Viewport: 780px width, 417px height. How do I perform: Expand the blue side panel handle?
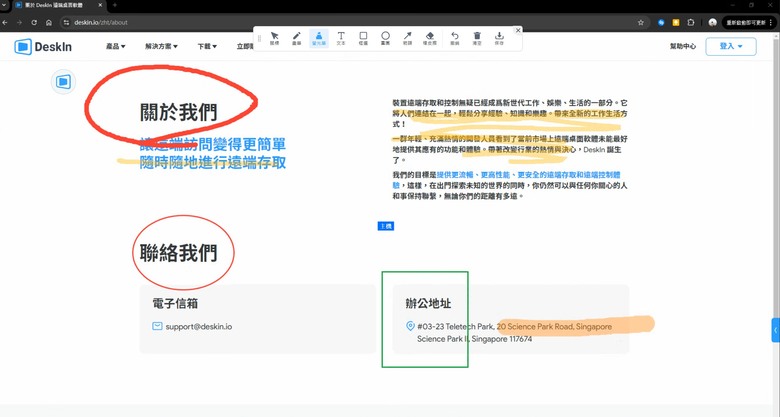776,330
